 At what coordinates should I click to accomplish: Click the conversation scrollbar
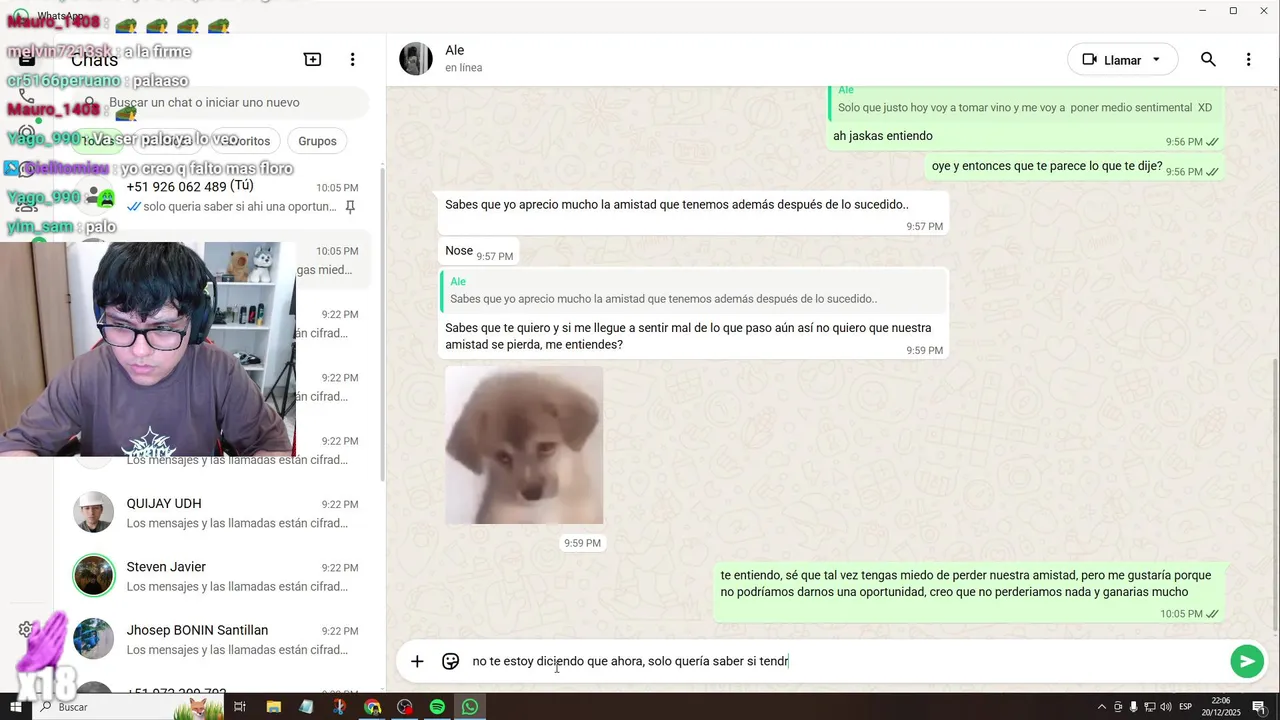[1274, 495]
